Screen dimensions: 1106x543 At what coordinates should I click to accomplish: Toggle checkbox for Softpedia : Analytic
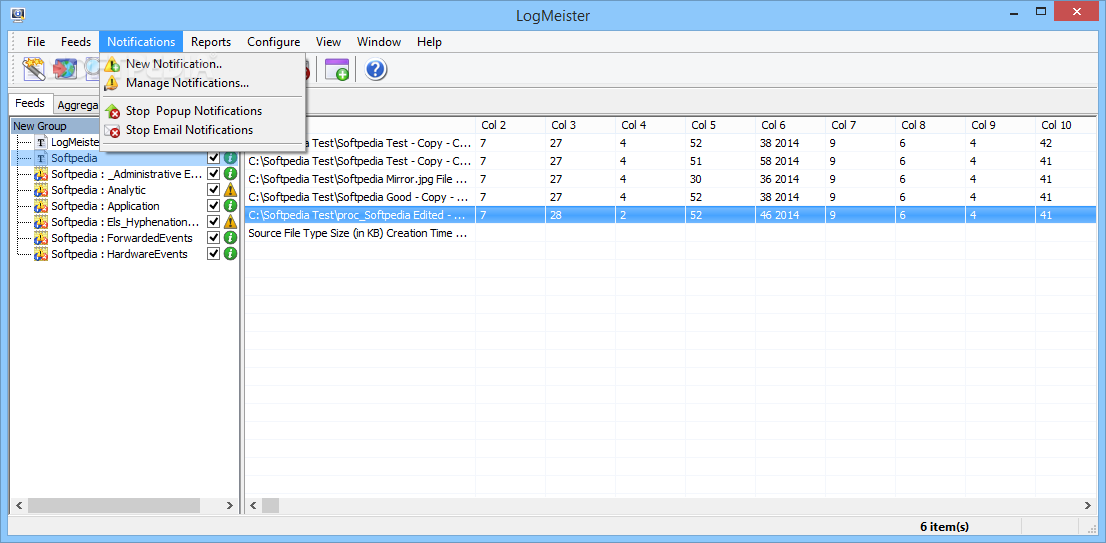click(214, 190)
